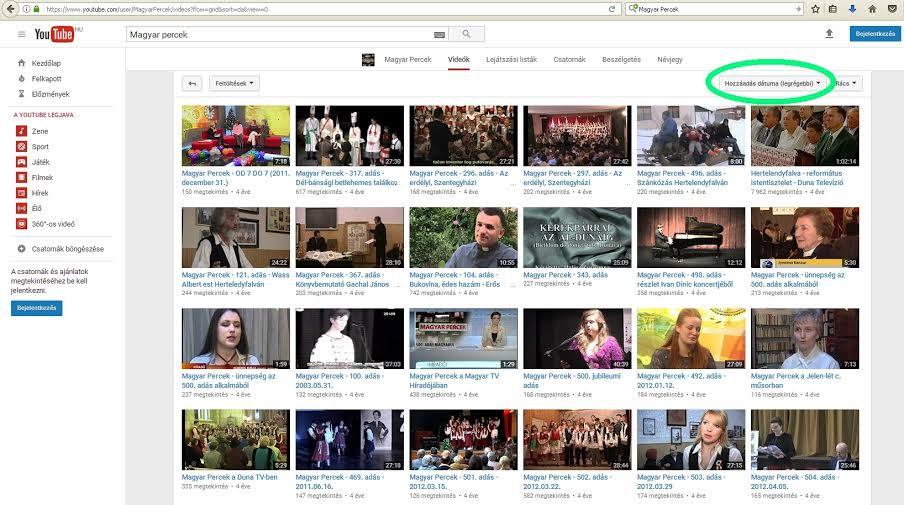The height and width of the screenshot is (505, 904).
Task: Open the on-screen keyboard icon in search box
Action: 439,34
